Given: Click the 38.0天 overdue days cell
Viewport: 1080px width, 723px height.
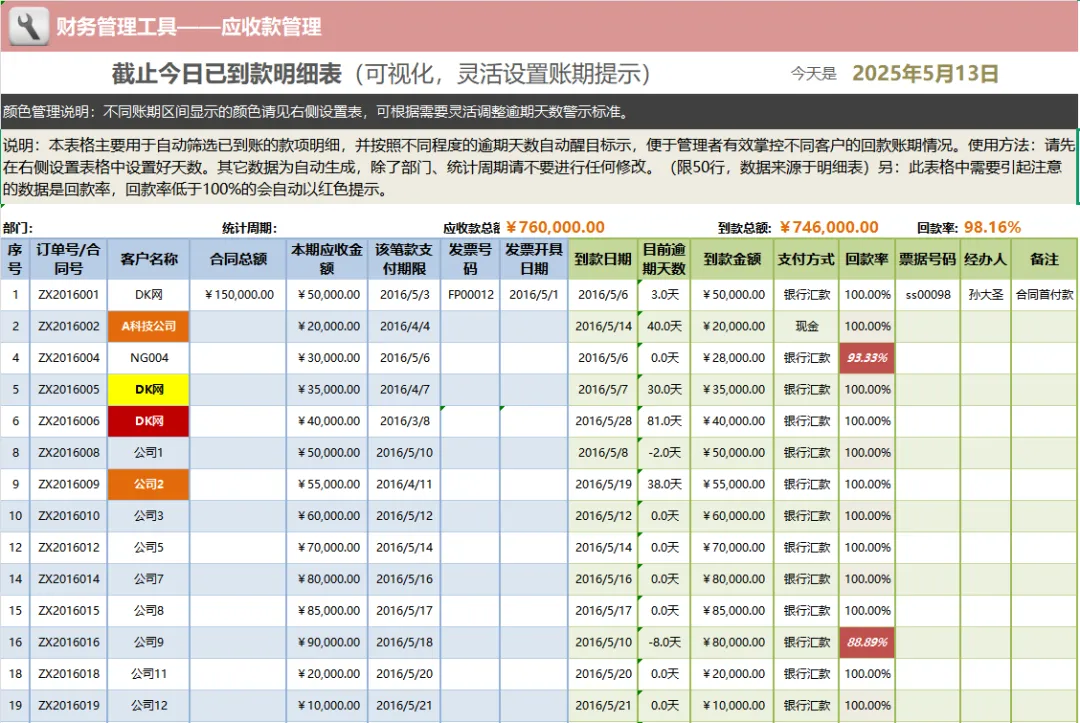Looking at the screenshot, I should point(665,484).
